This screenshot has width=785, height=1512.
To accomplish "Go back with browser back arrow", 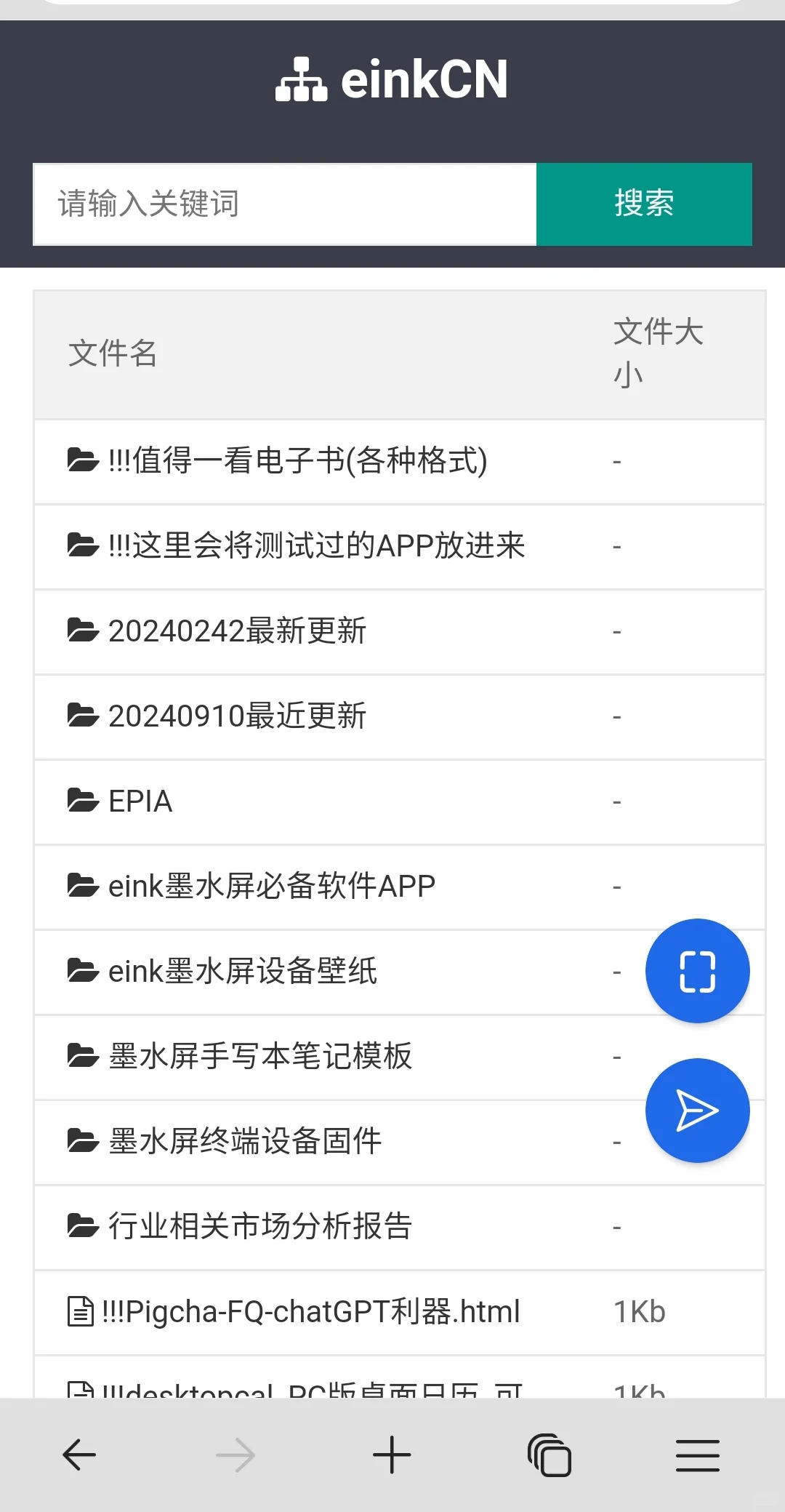I will pyautogui.click(x=79, y=1455).
